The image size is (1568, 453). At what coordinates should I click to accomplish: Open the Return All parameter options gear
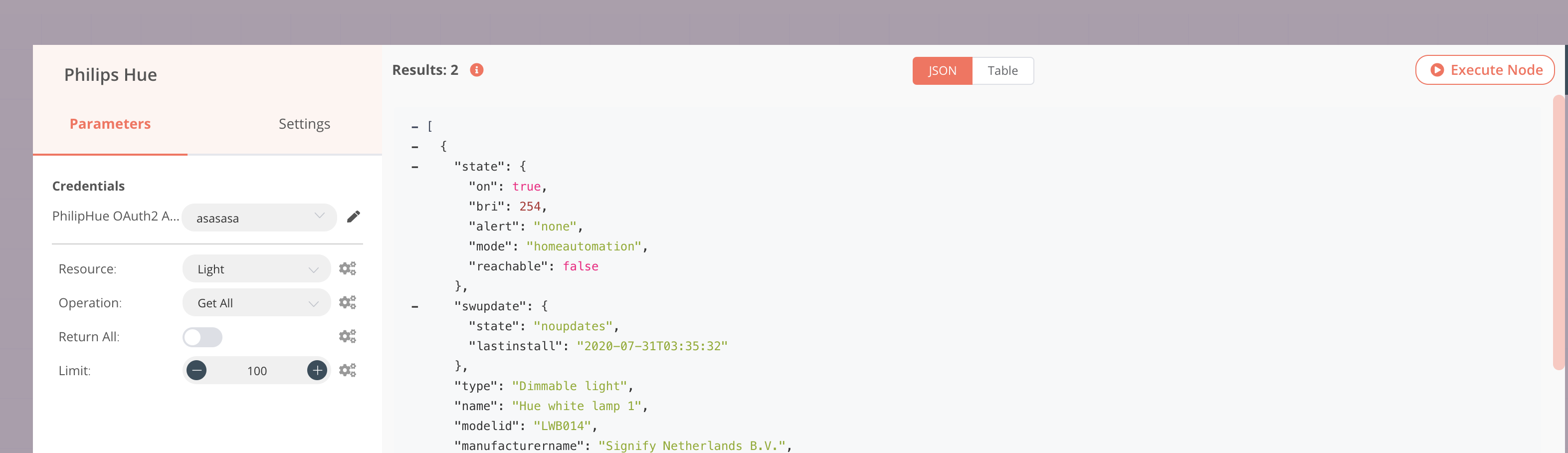(x=348, y=337)
